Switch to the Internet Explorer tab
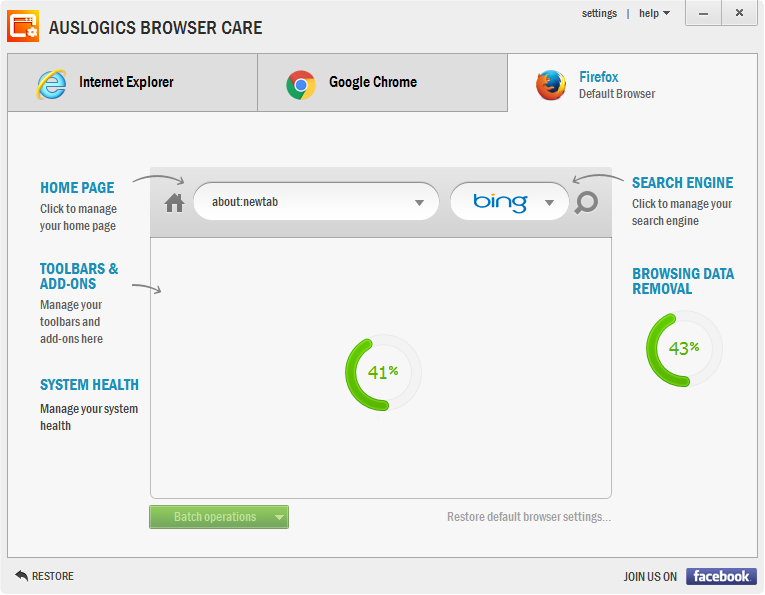This screenshot has height=595, width=765. coord(132,82)
